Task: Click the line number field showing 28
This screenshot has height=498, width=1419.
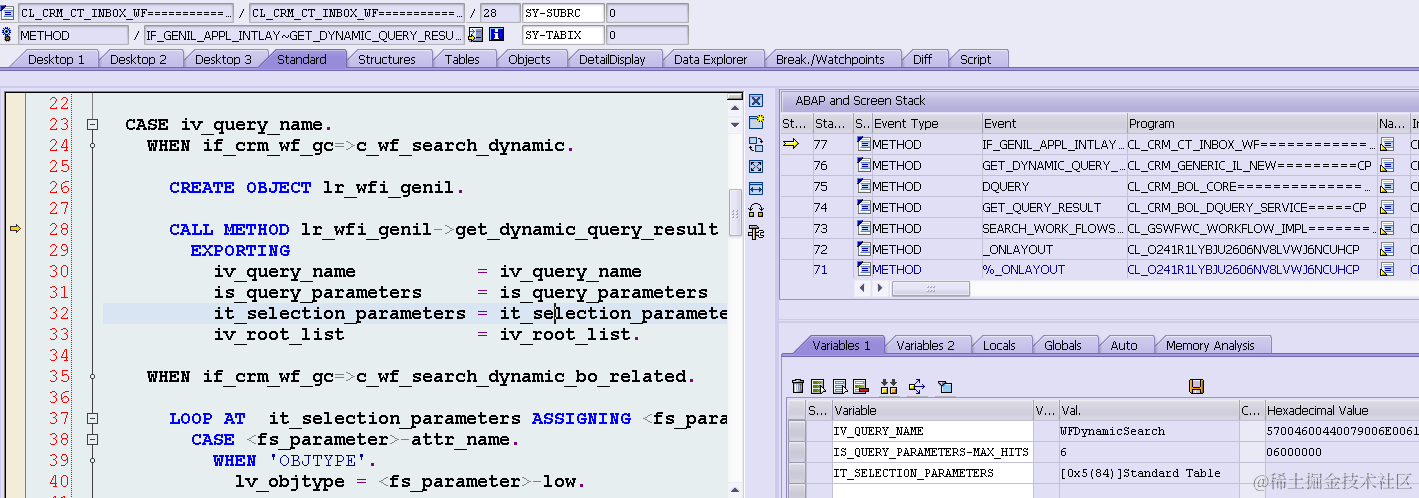Action: (x=499, y=13)
